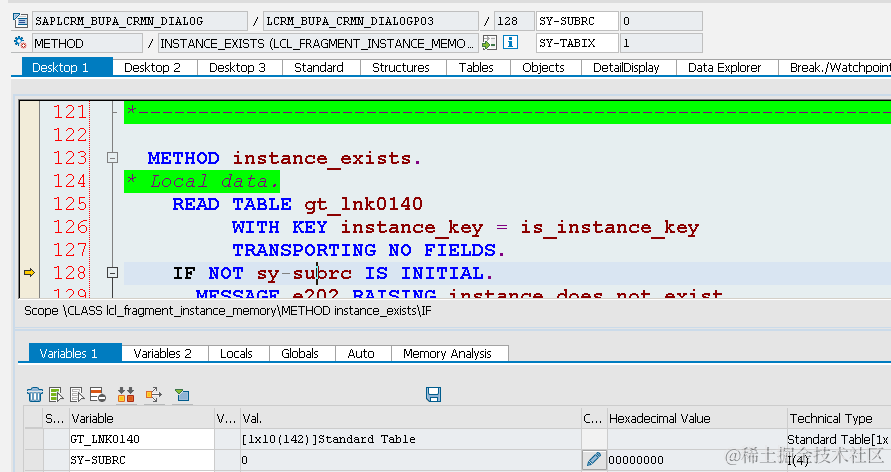Switch to Desktop 3 tab

coord(238,67)
